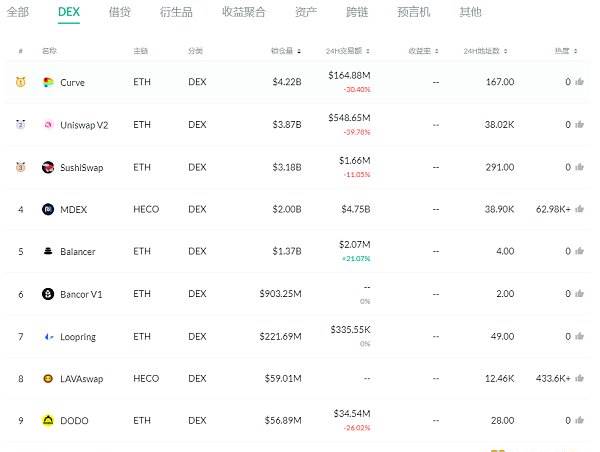This screenshot has height=452, width=600.
Task: Open the 其他 tab
Action: (x=470, y=12)
